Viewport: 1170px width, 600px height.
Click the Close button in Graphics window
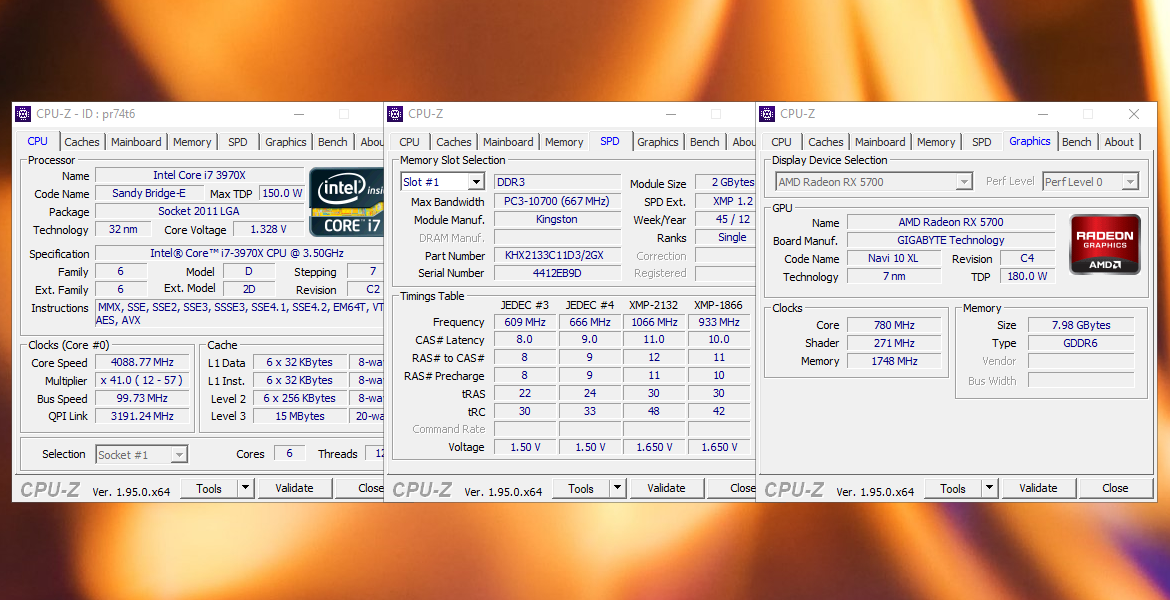point(1115,488)
